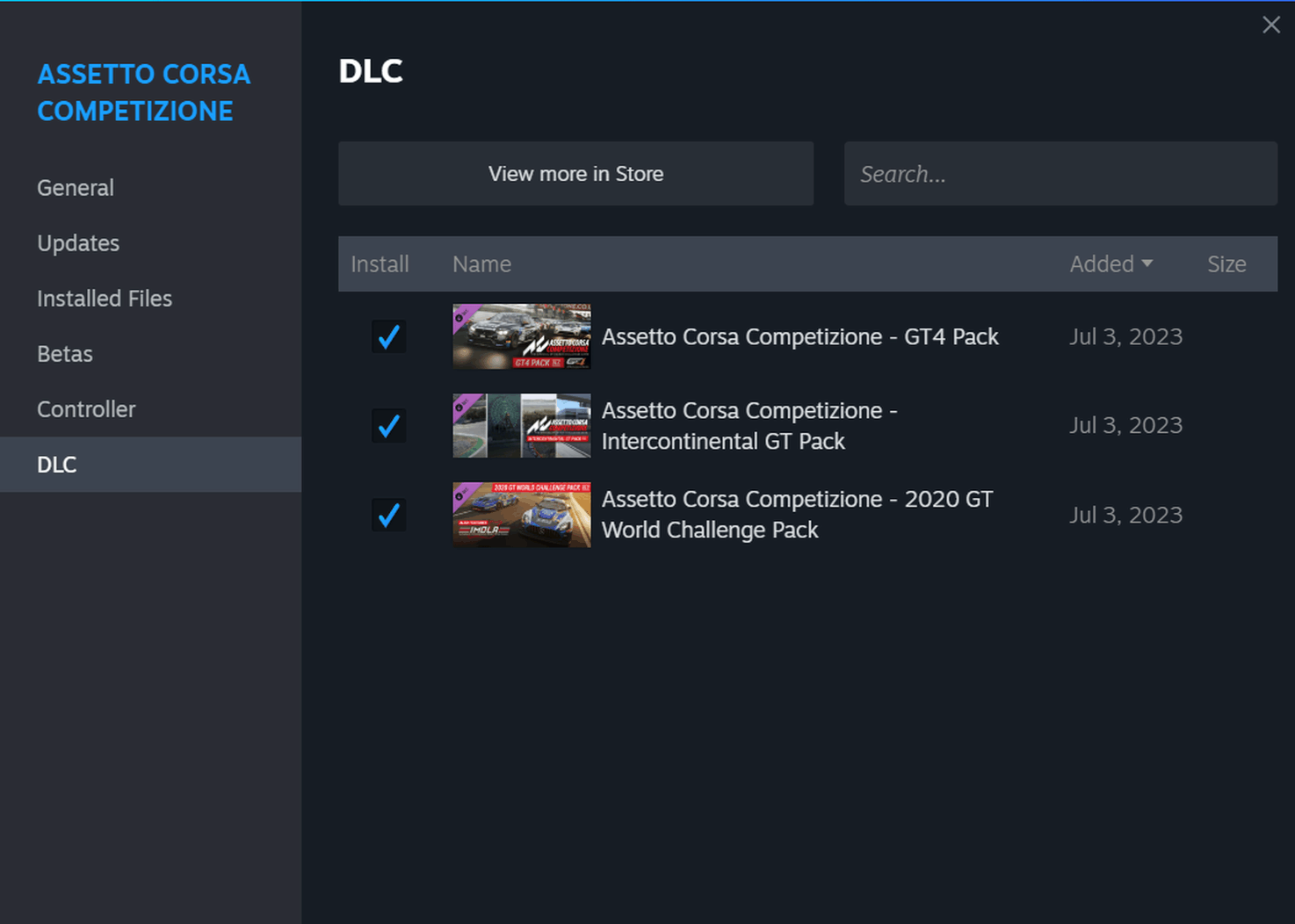Open the Intercontinental GT Pack thumbnail
This screenshot has height=924, width=1295.
tap(522, 425)
